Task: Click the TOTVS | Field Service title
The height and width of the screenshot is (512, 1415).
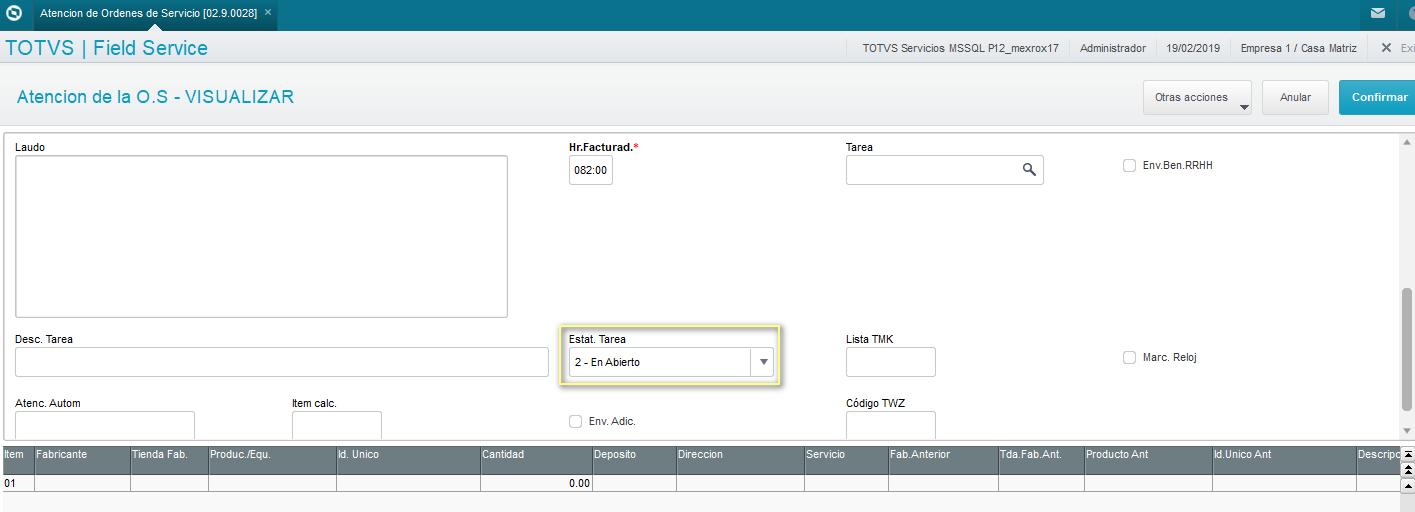Action: pos(107,48)
